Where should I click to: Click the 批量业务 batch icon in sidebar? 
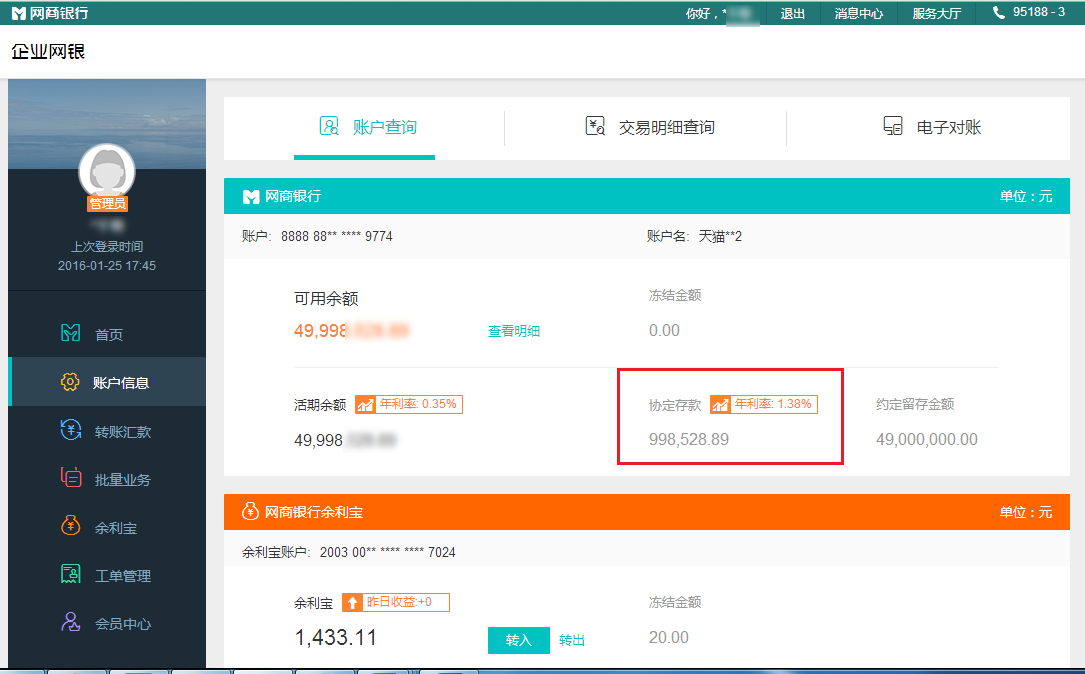tap(71, 477)
